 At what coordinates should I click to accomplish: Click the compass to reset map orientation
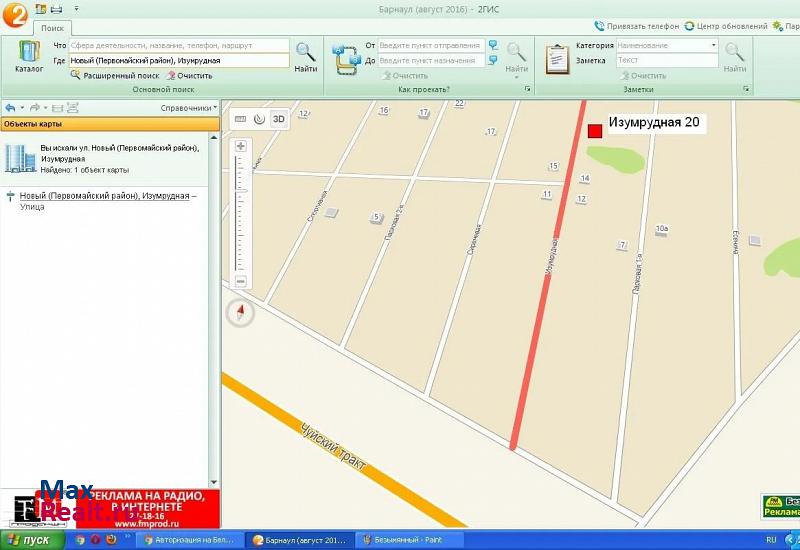[x=240, y=313]
